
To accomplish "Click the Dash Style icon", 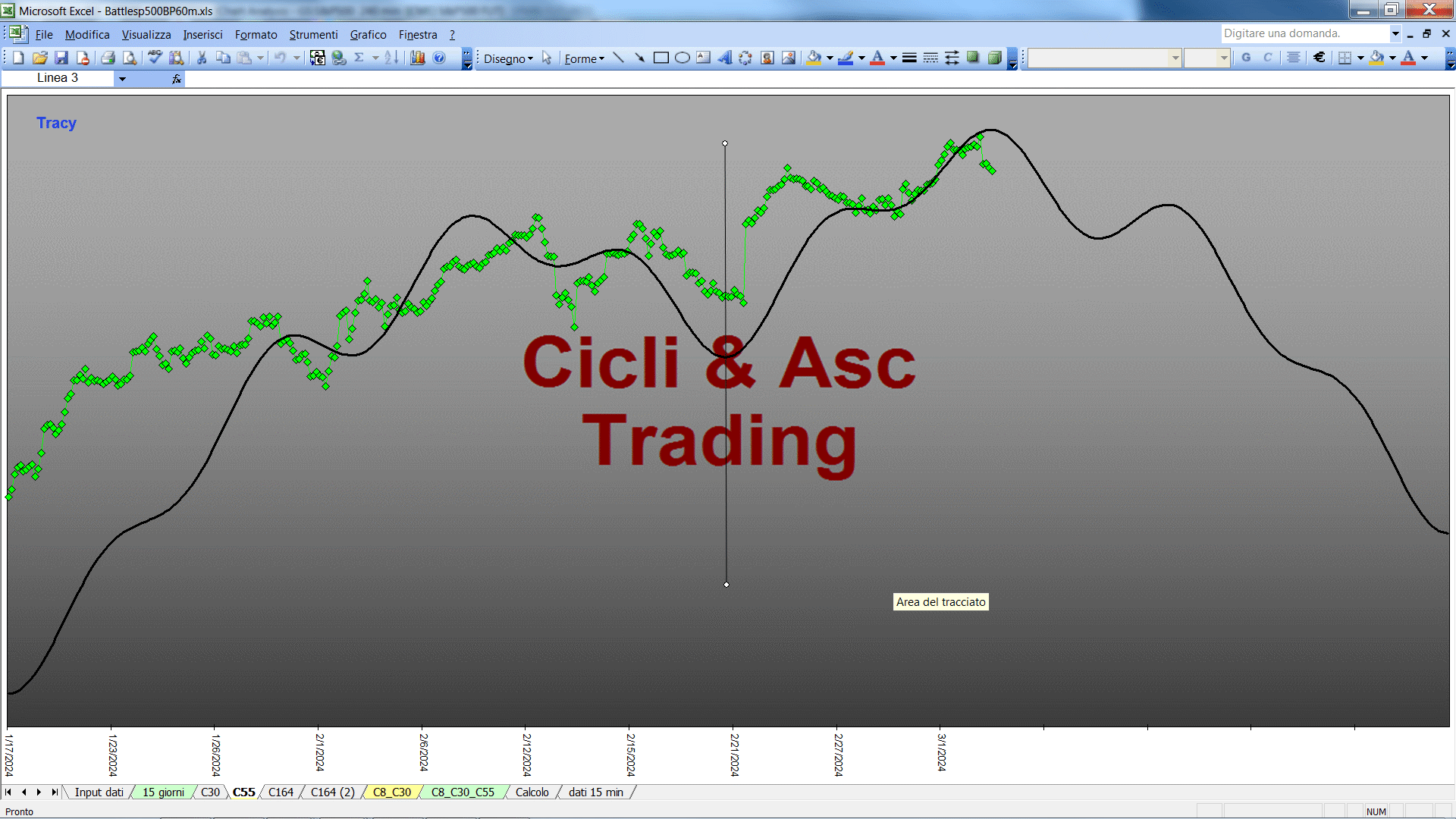I will click(930, 58).
